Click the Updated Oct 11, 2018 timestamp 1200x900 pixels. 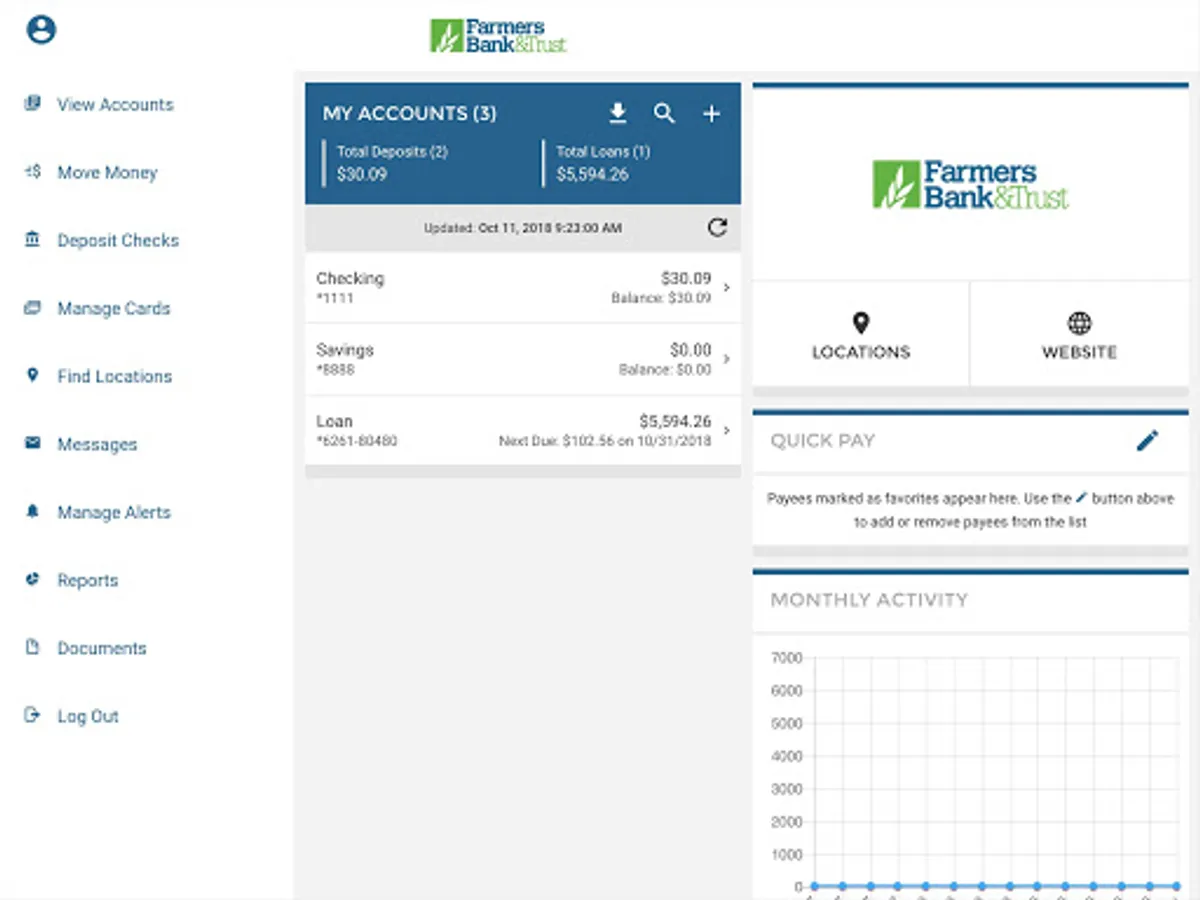pyautogui.click(x=522, y=228)
